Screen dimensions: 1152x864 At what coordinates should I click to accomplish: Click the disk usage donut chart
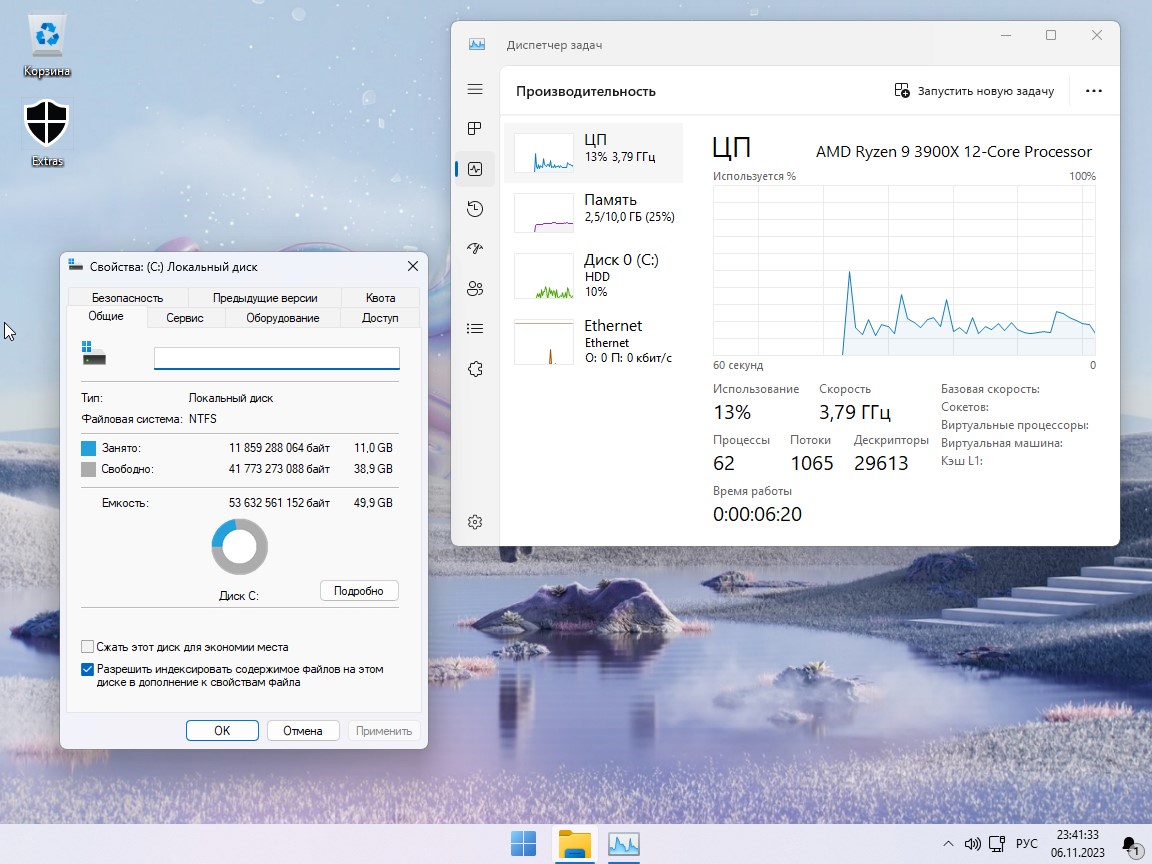[x=240, y=547]
